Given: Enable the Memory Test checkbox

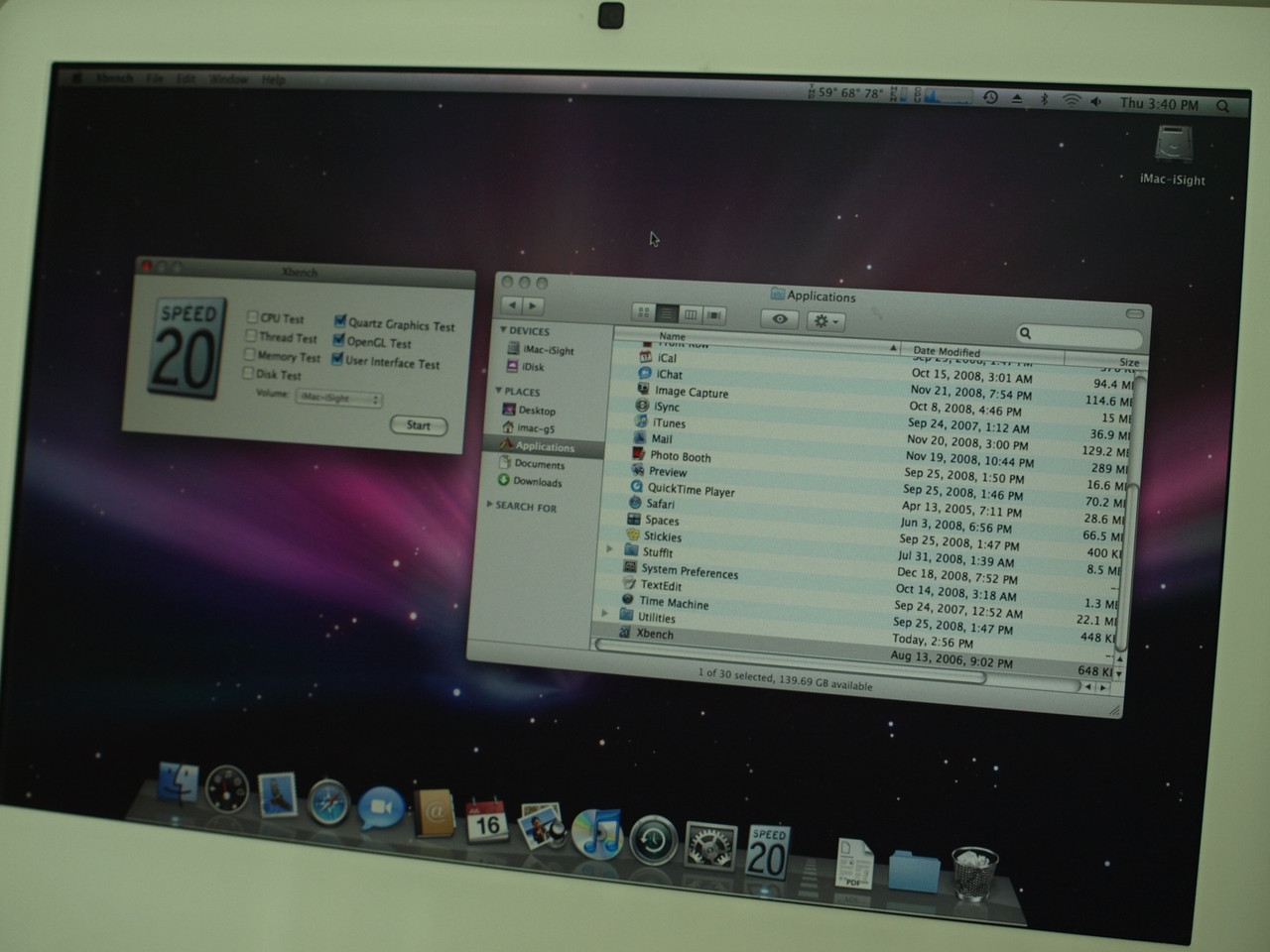Looking at the screenshot, I should [x=250, y=354].
